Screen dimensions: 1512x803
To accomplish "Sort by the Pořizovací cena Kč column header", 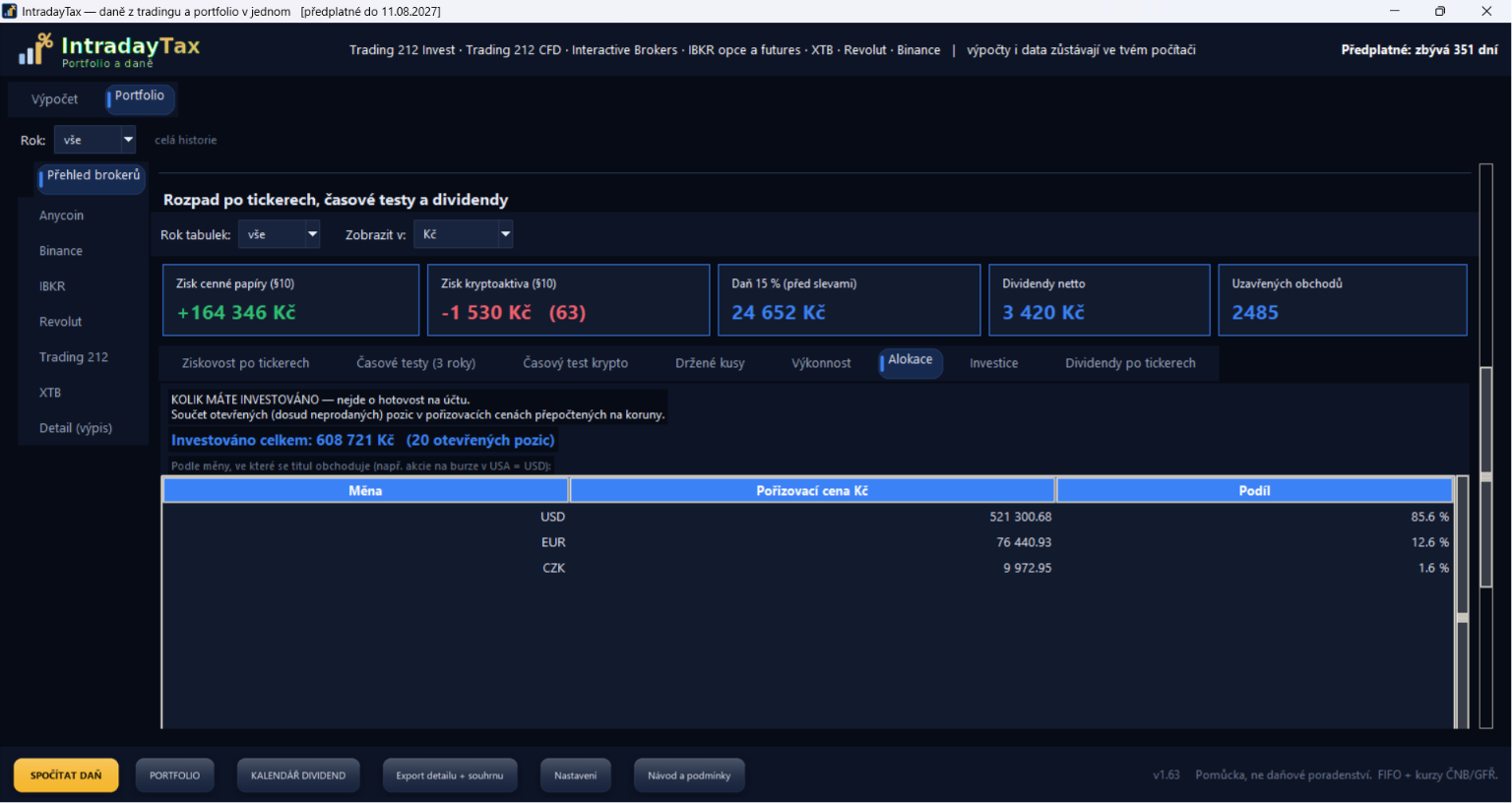I will (812, 490).
